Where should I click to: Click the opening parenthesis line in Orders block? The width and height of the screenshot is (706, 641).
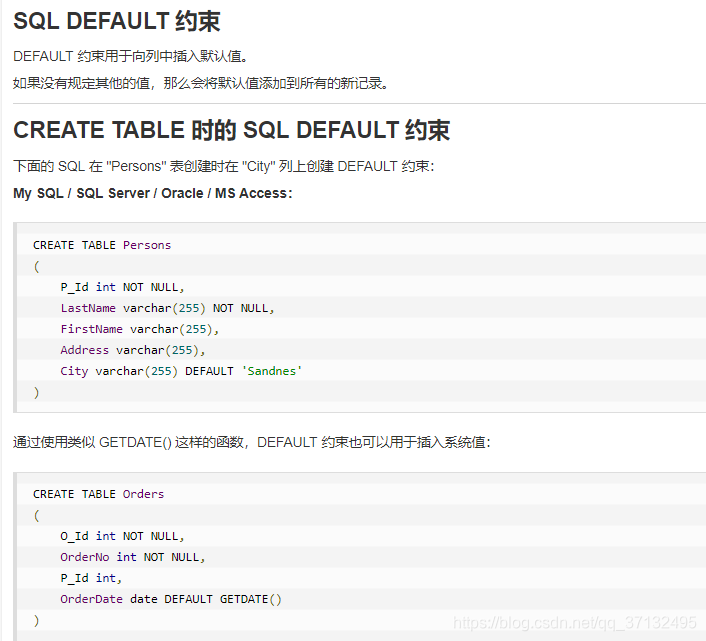(x=36, y=515)
